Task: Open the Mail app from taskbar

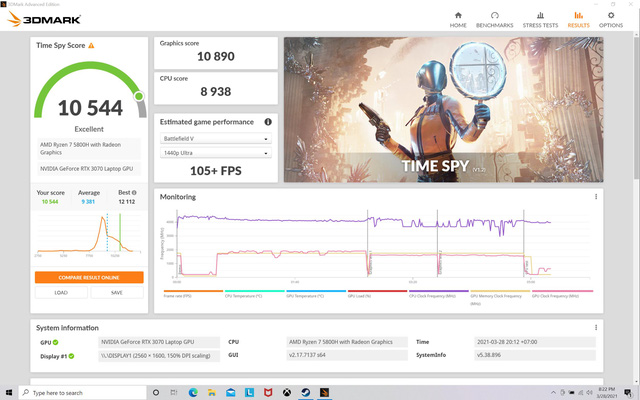Action: pos(231,393)
